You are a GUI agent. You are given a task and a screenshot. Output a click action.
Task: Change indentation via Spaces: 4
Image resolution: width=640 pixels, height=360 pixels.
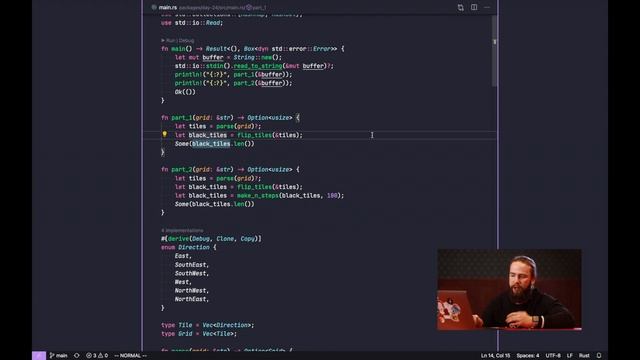527,356
